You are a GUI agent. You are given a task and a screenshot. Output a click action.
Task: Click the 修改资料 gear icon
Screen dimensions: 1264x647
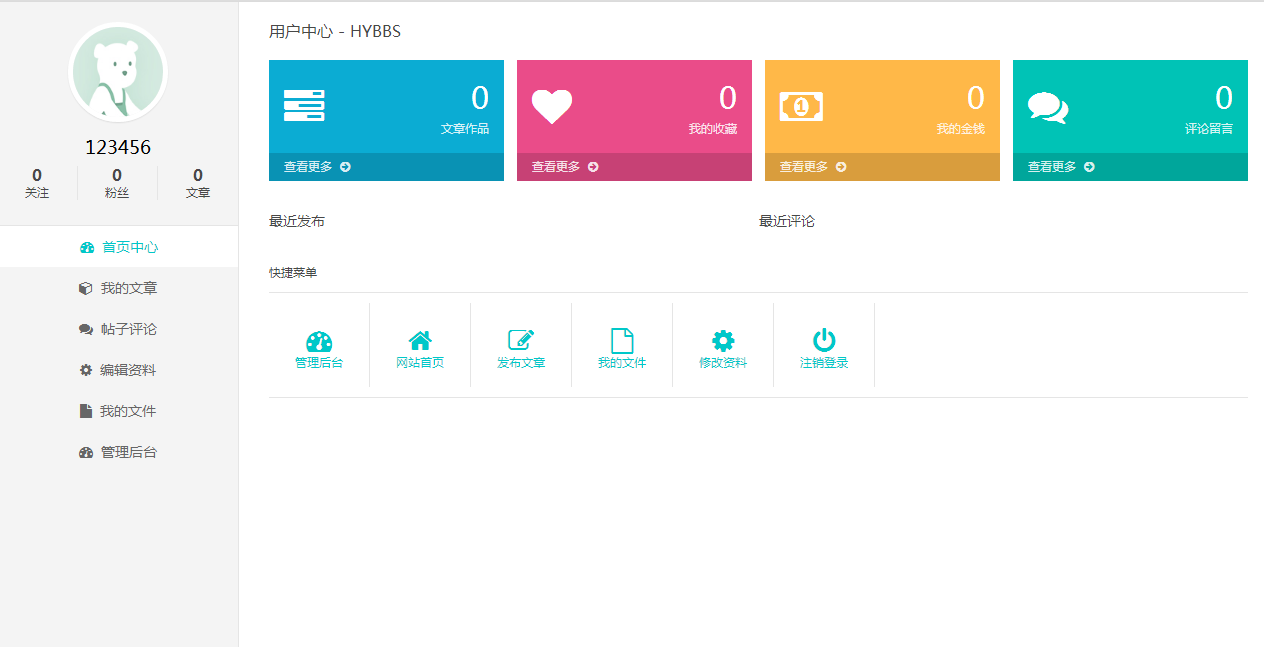723,341
